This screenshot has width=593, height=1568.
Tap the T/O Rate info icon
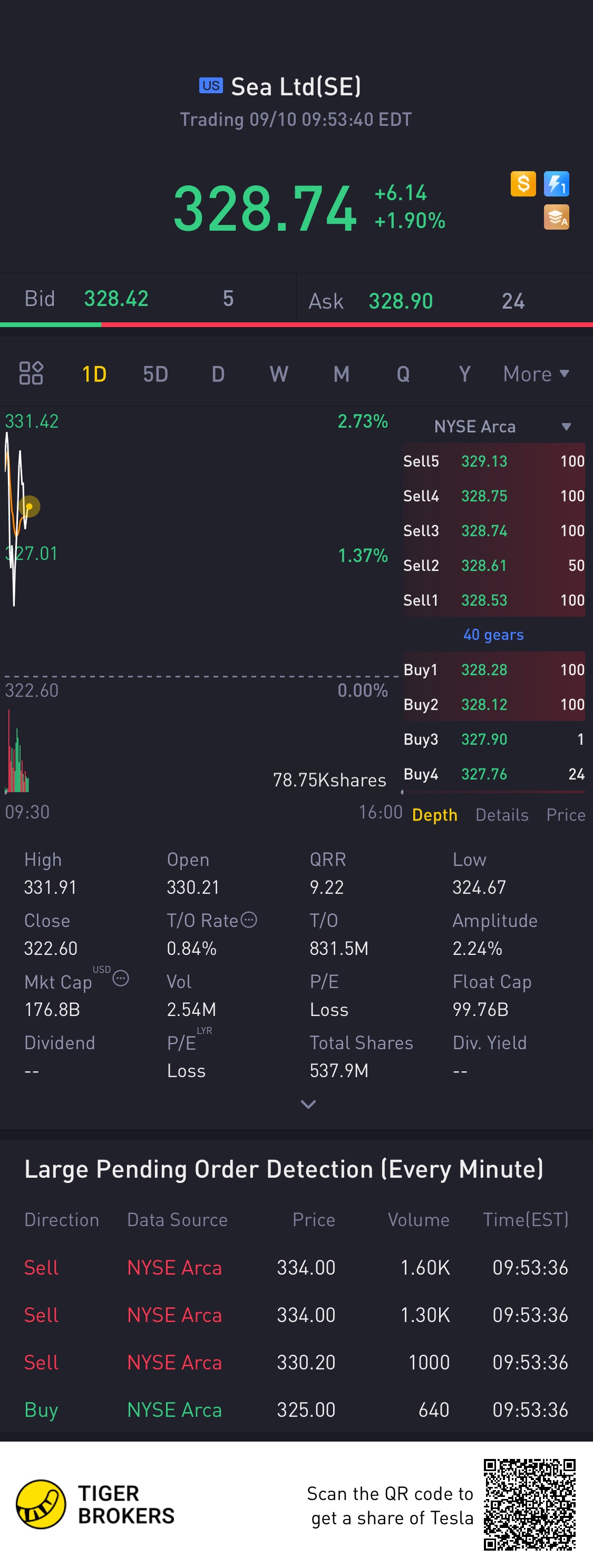click(x=249, y=919)
